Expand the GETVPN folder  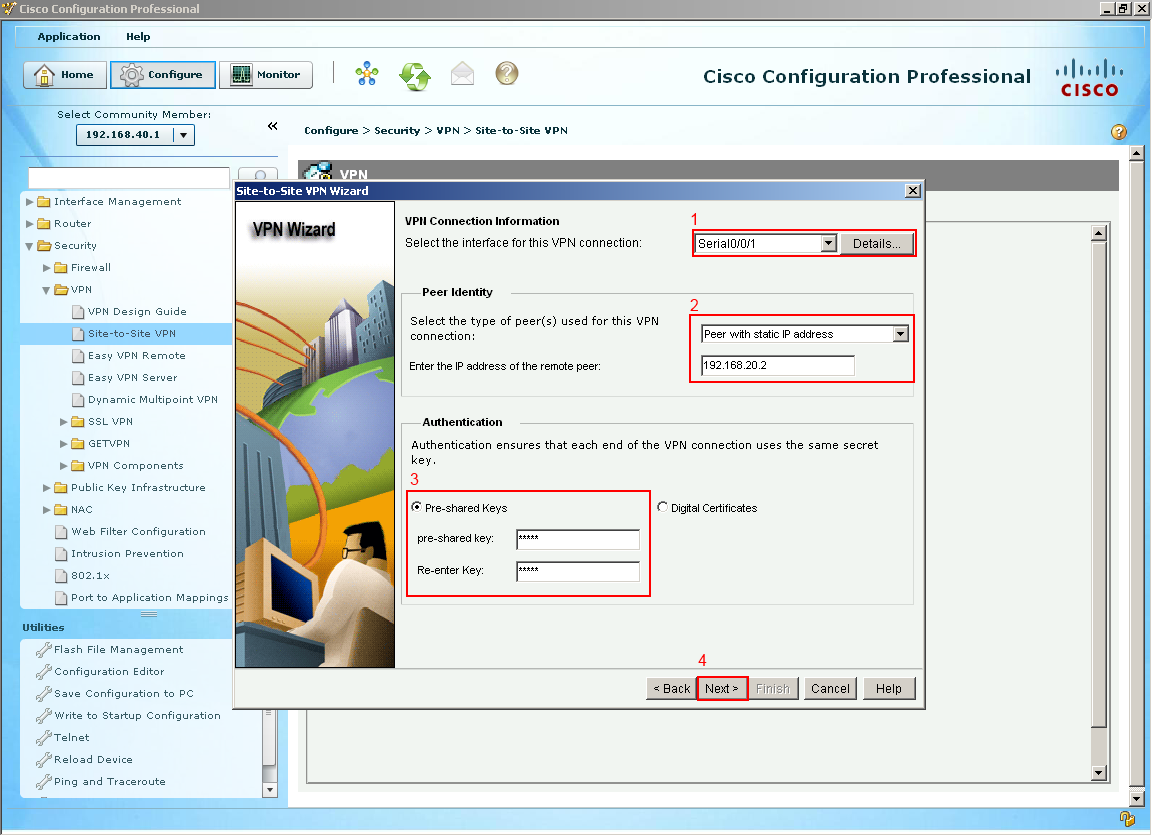coord(63,444)
